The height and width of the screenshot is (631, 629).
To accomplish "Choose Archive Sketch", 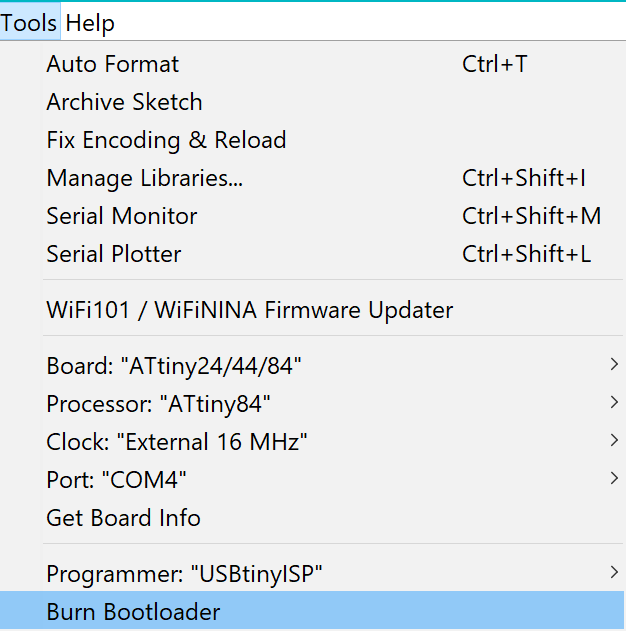I will click(124, 103).
